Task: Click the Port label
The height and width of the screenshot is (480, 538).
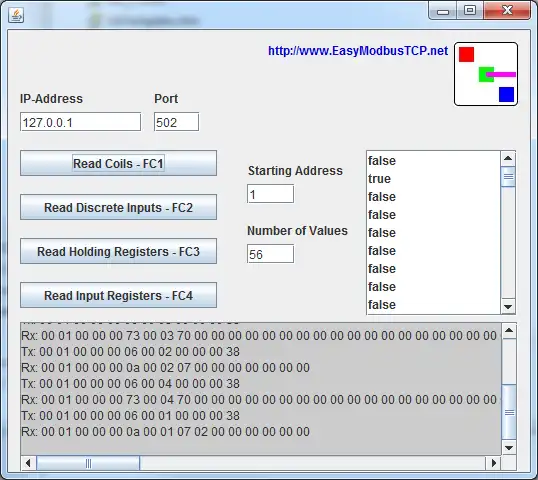Action: 166,99
